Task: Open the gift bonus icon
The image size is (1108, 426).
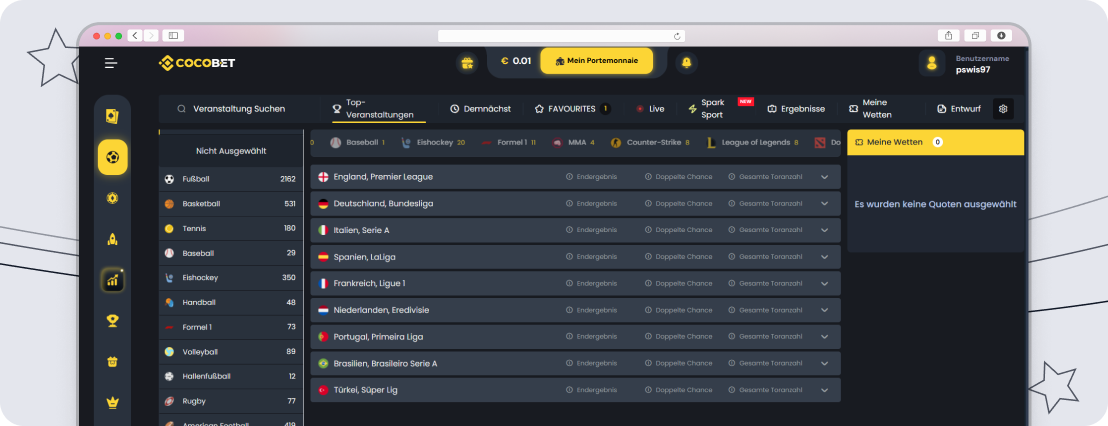Action: click(466, 63)
